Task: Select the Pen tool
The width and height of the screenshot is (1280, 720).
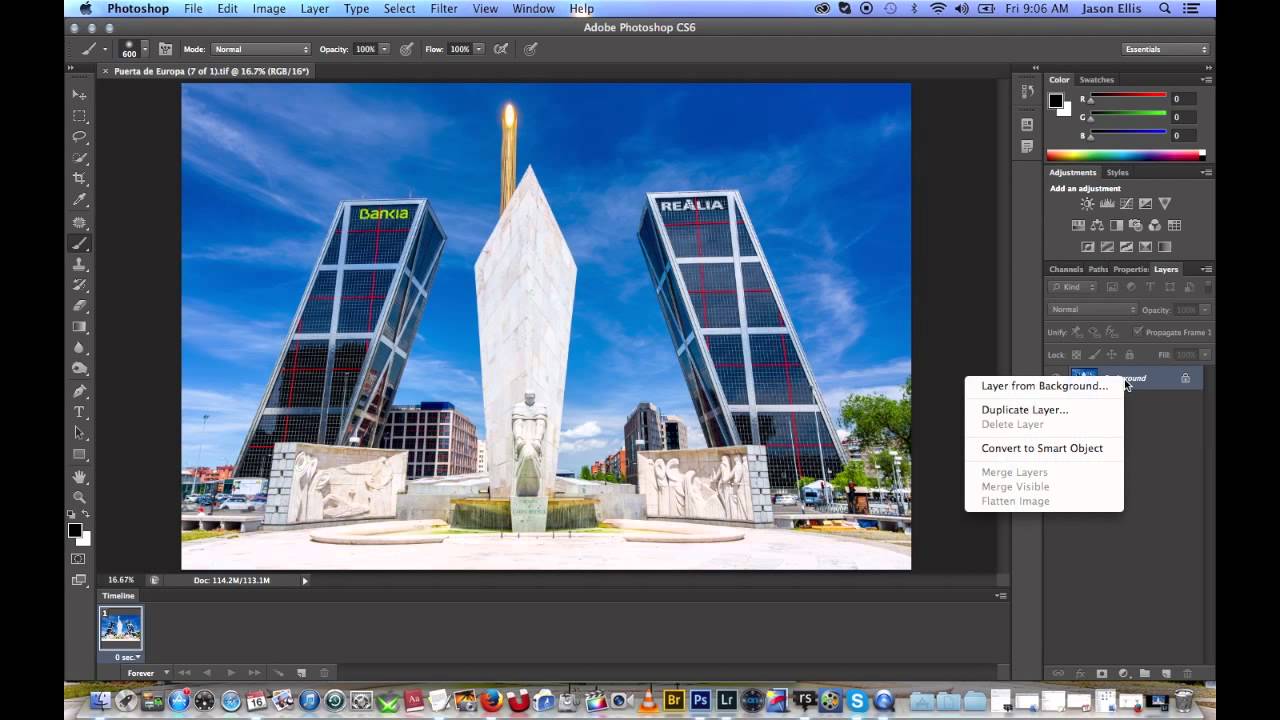Action: point(80,391)
